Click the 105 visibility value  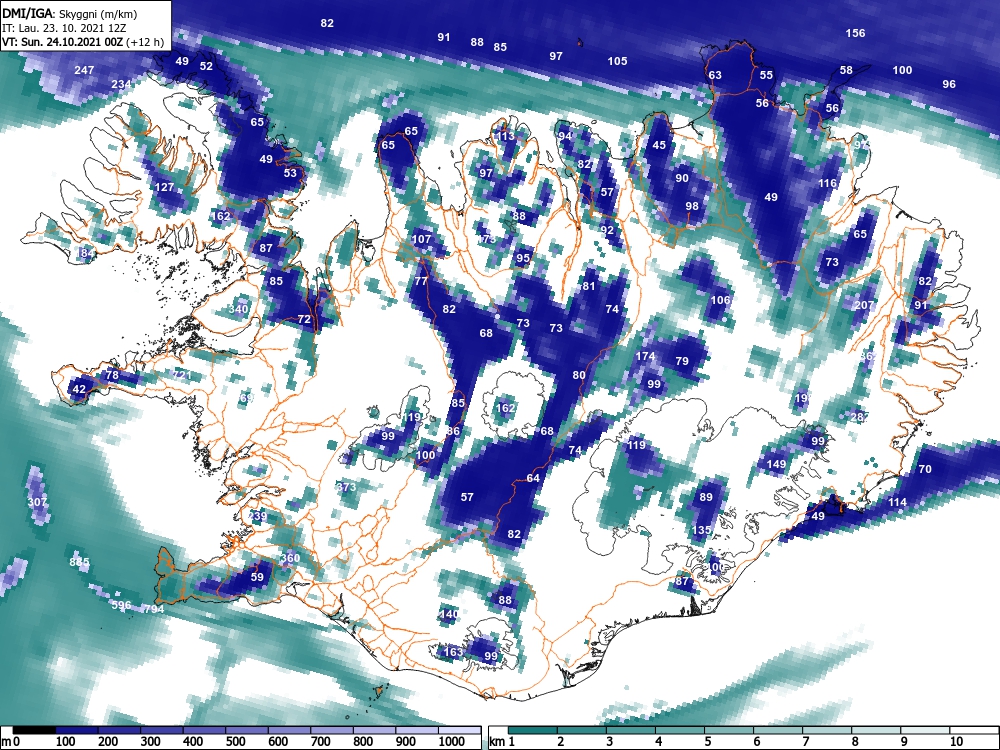(x=617, y=61)
